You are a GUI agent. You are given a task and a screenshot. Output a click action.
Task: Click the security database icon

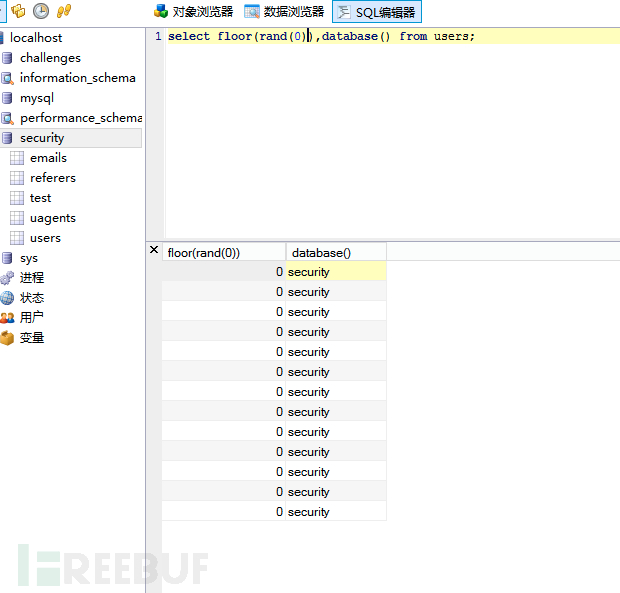point(7,138)
